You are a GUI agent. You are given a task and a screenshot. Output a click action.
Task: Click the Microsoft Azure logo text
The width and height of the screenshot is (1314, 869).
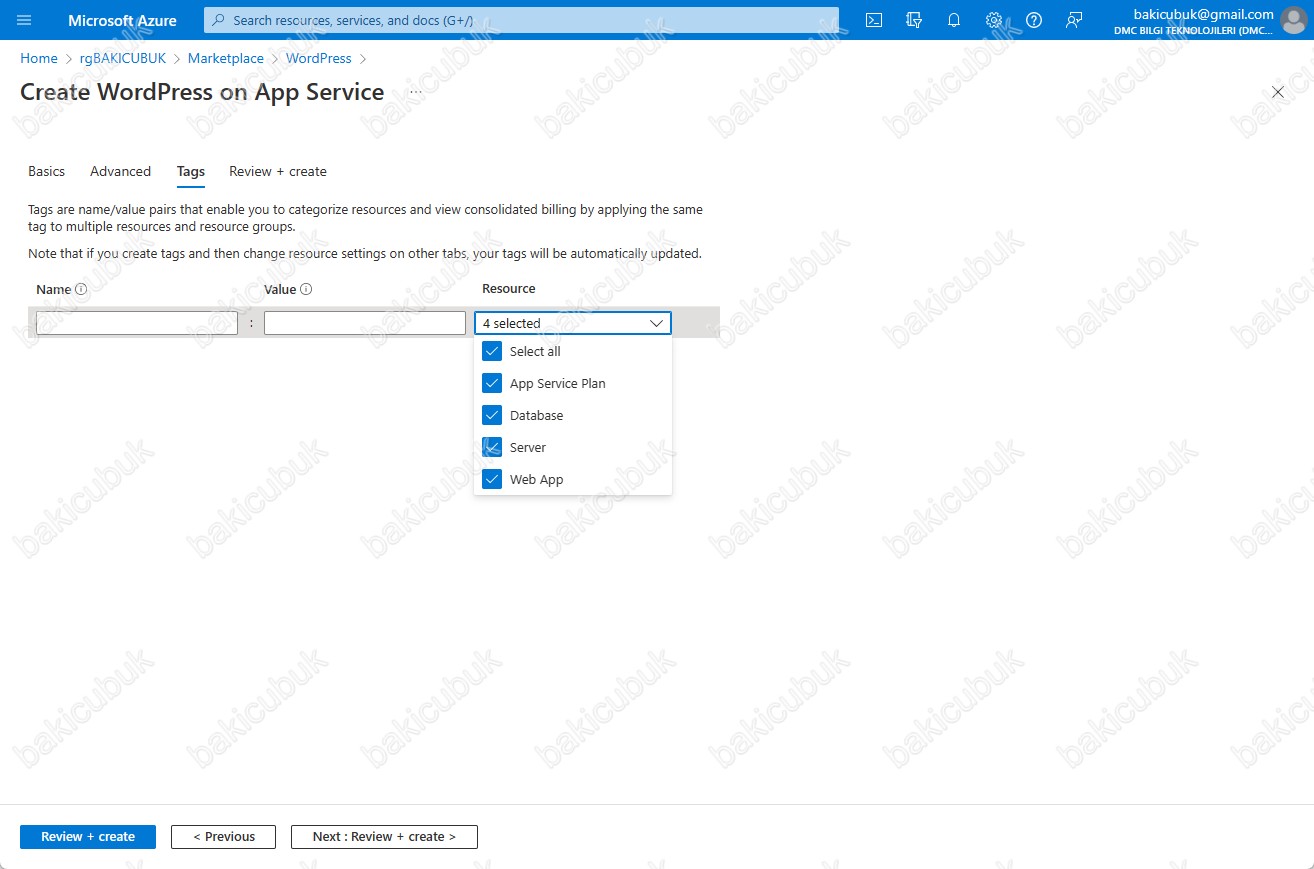coord(122,20)
